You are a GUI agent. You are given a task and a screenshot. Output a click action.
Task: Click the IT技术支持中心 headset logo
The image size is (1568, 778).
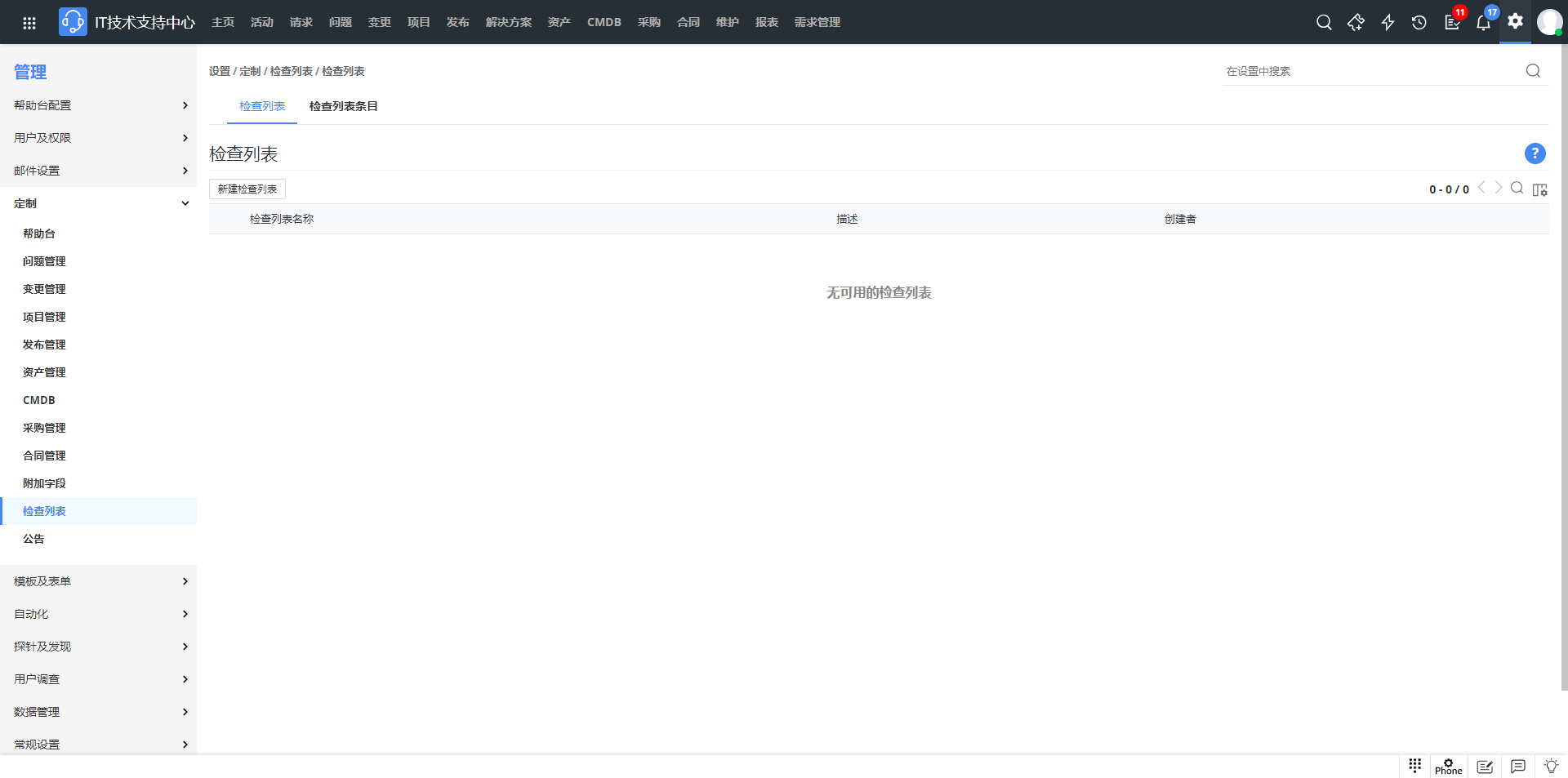tap(73, 22)
